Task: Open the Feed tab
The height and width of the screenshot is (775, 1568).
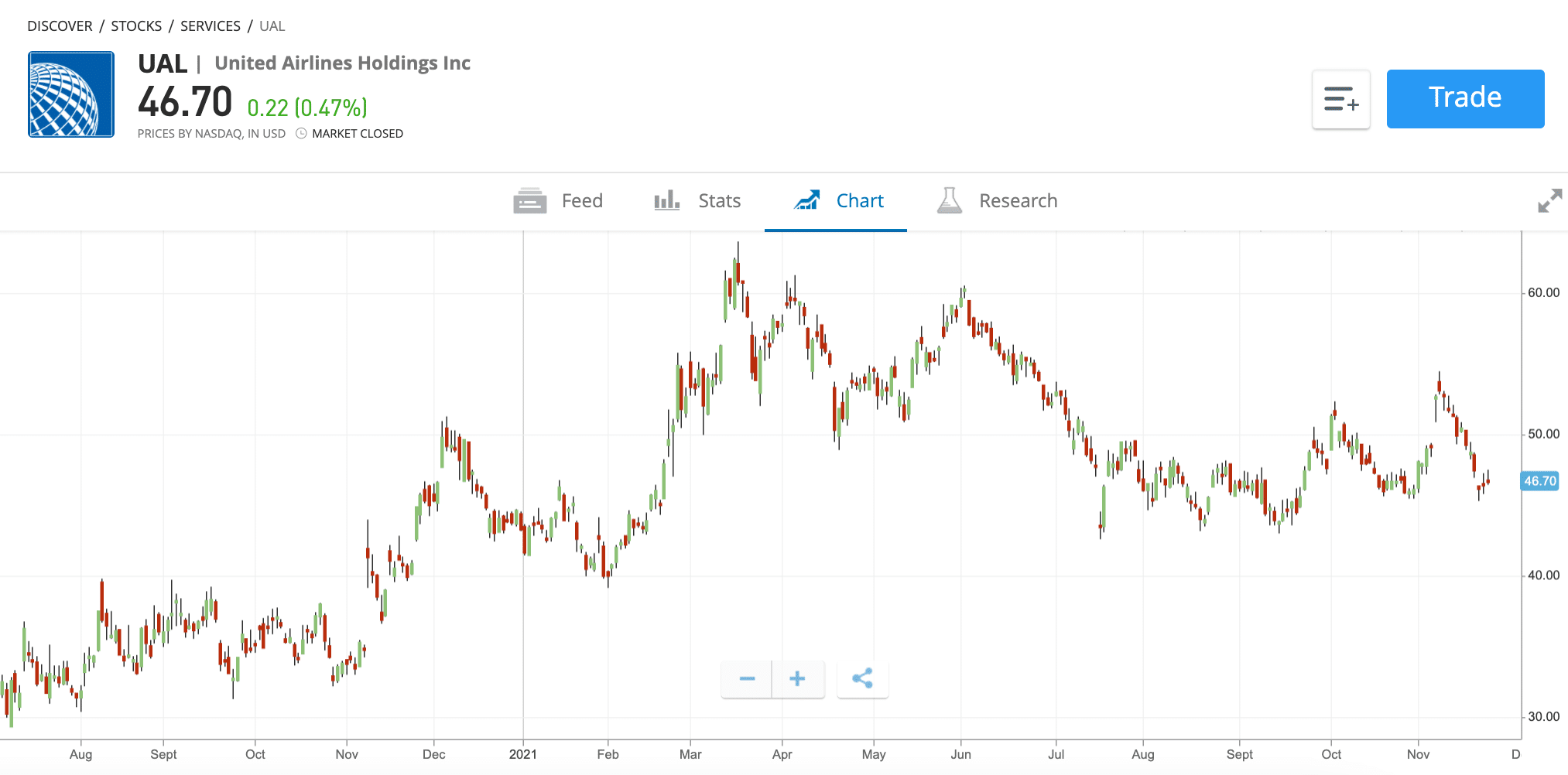Action: (558, 201)
